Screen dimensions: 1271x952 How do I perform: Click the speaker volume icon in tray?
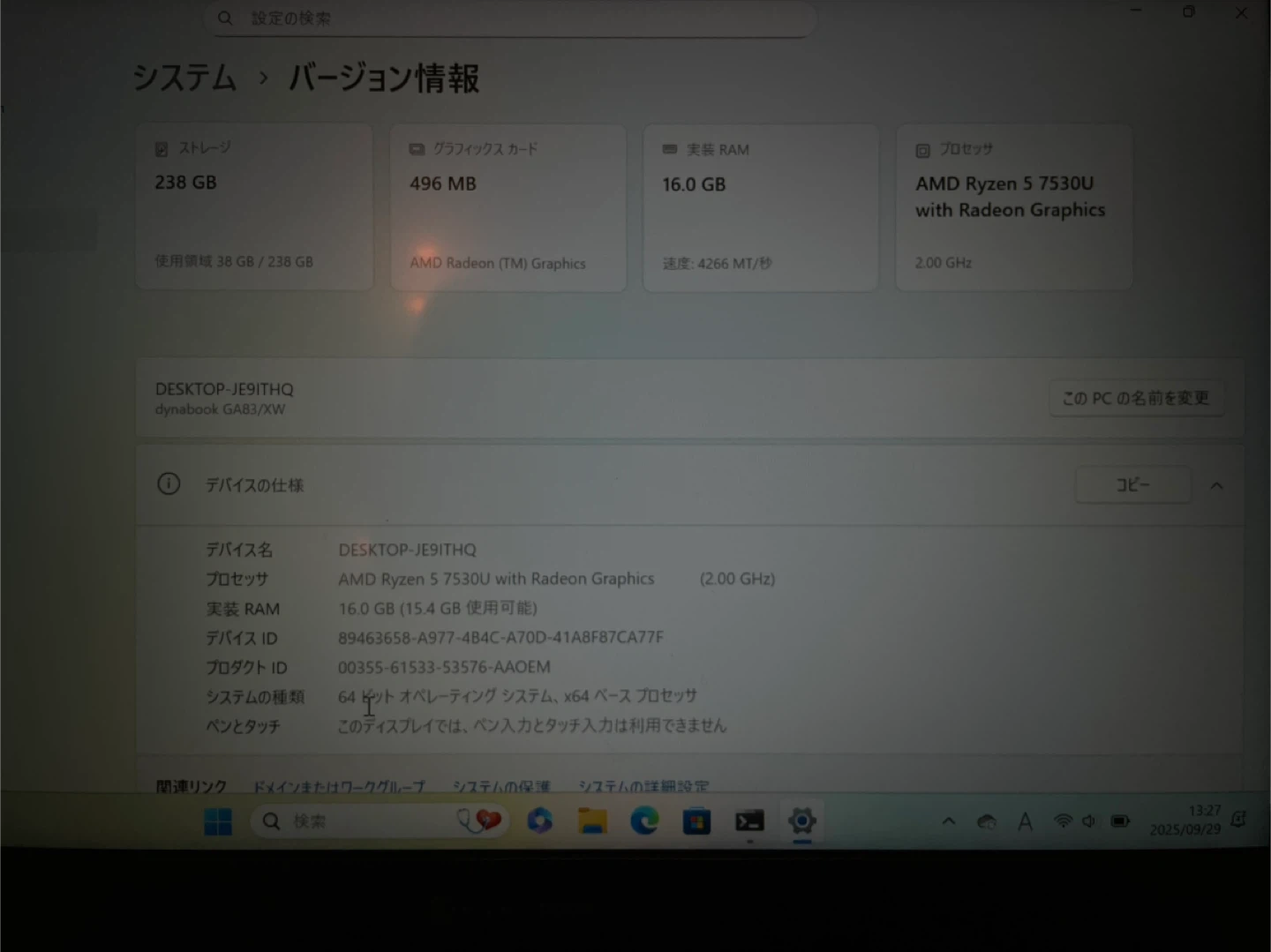point(1089,821)
